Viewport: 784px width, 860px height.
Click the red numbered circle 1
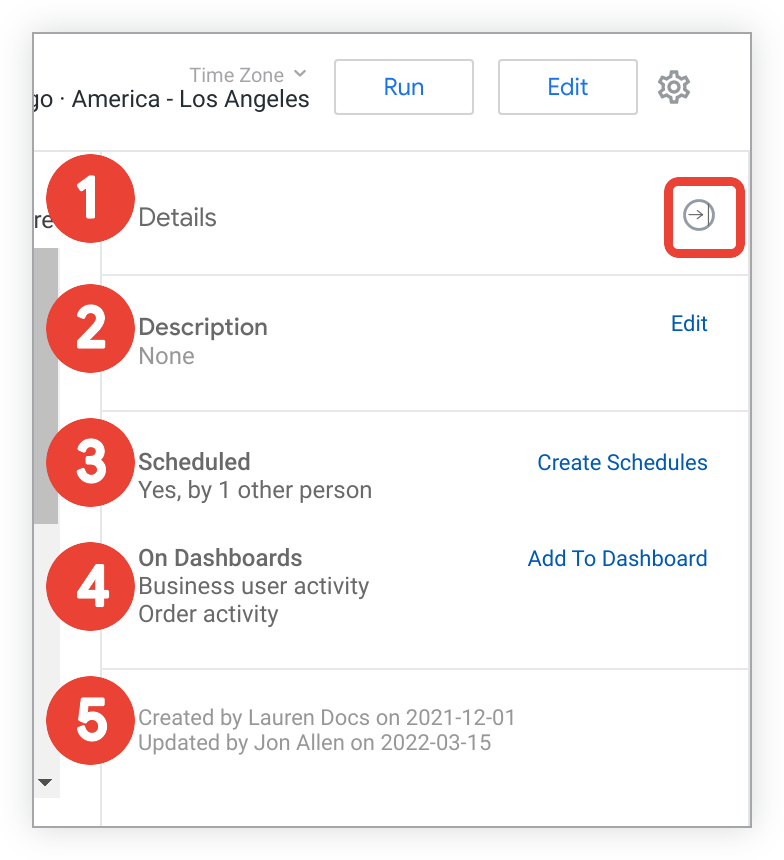tap(91, 199)
